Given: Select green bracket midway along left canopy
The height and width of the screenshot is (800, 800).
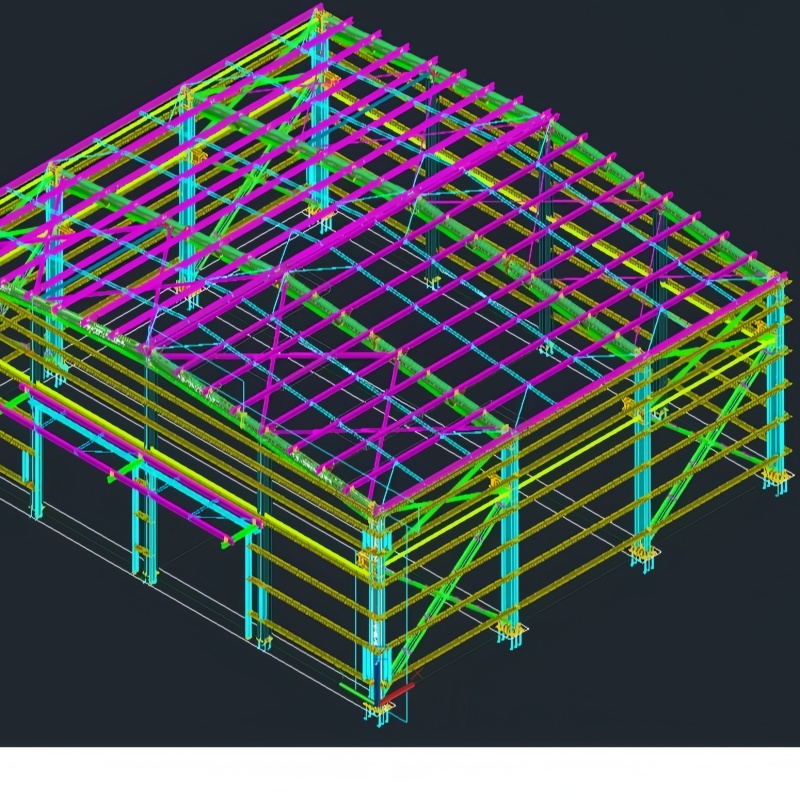Looking at the screenshot, I should 126,469.
